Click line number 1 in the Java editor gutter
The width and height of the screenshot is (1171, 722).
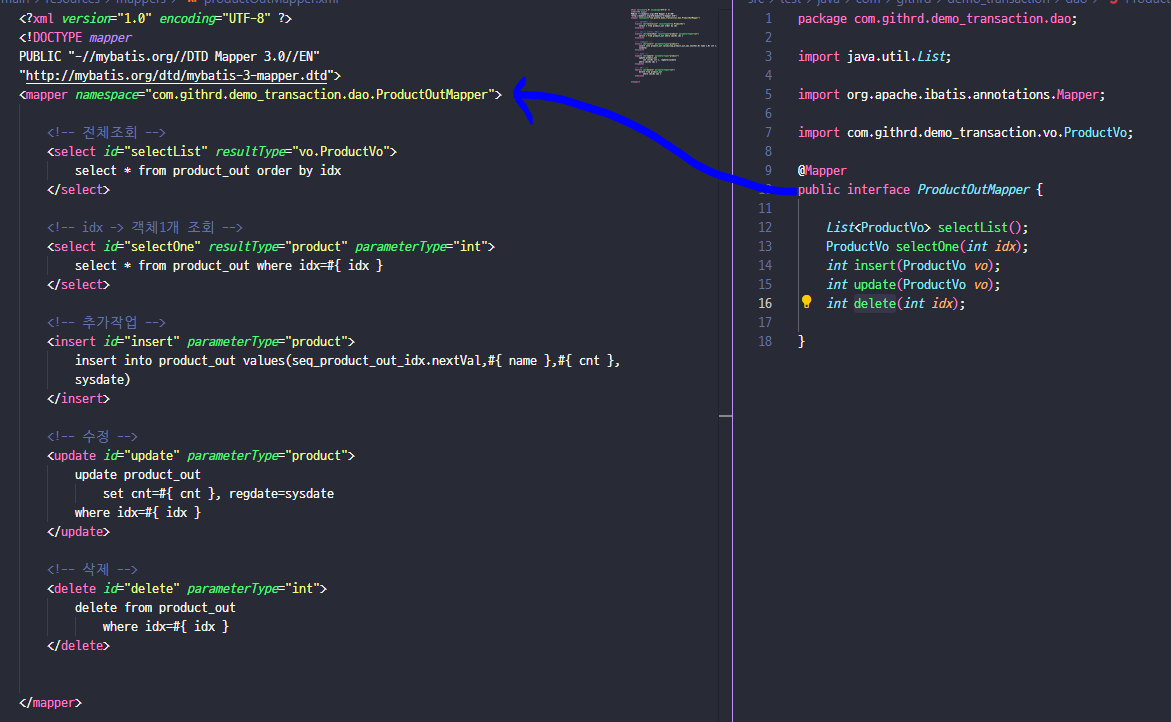pyautogui.click(x=768, y=18)
